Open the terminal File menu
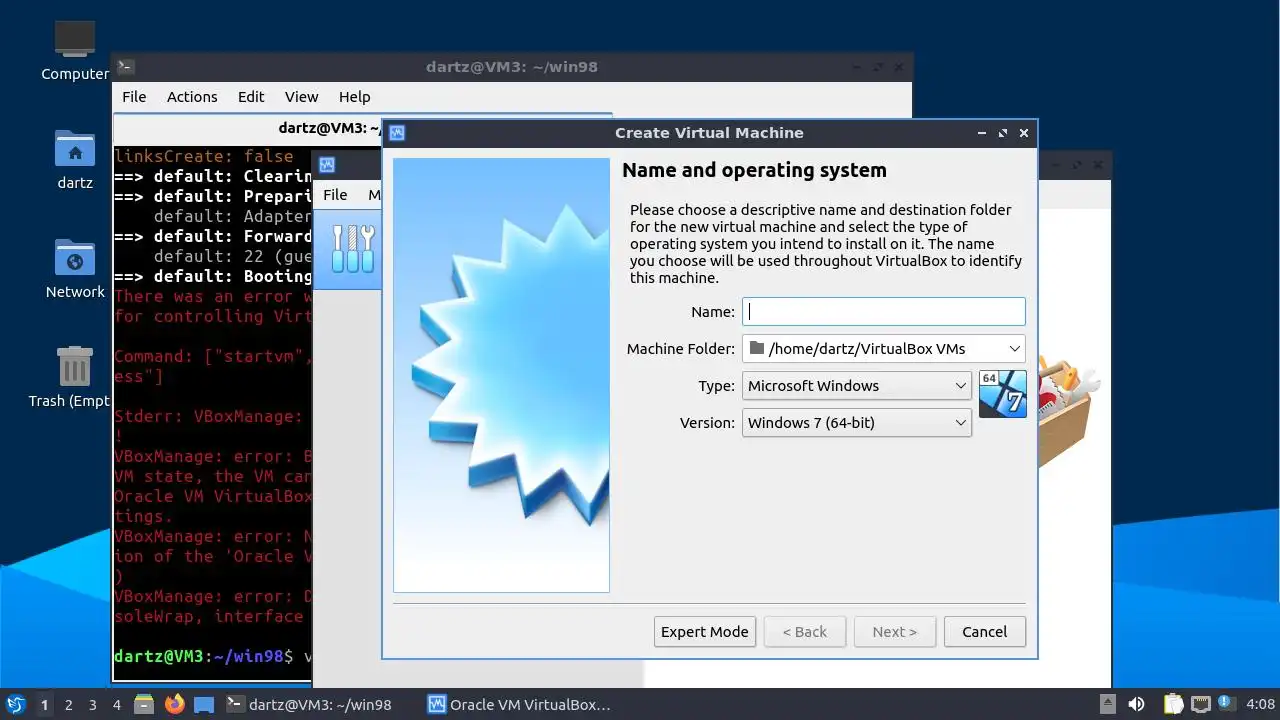Image resolution: width=1280 pixels, height=720 pixels. [x=134, y=97]
